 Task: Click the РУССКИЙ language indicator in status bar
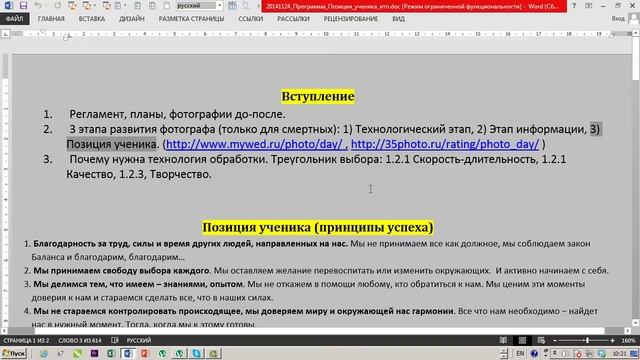pyautogui.click(x=139, y=340)
